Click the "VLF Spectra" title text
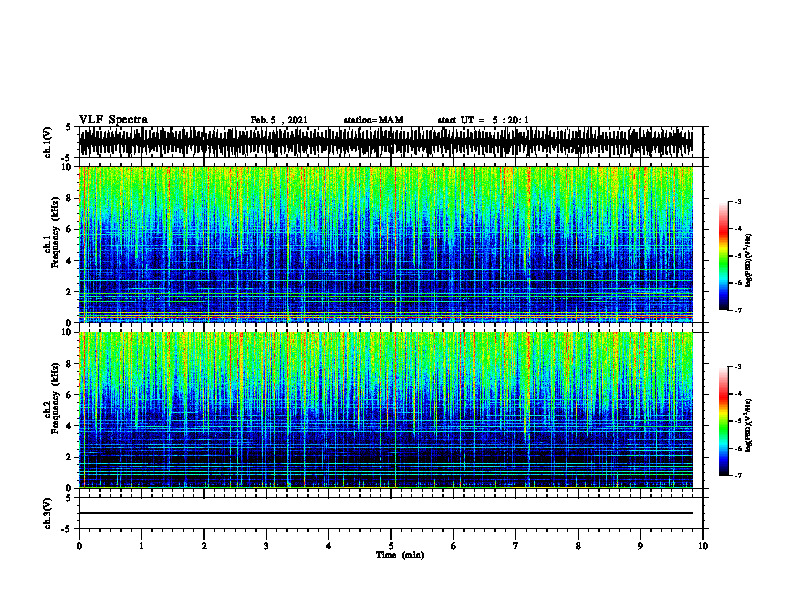Image resolution: width=792 pixels, height=612 pixels. (x=113, y=120)
